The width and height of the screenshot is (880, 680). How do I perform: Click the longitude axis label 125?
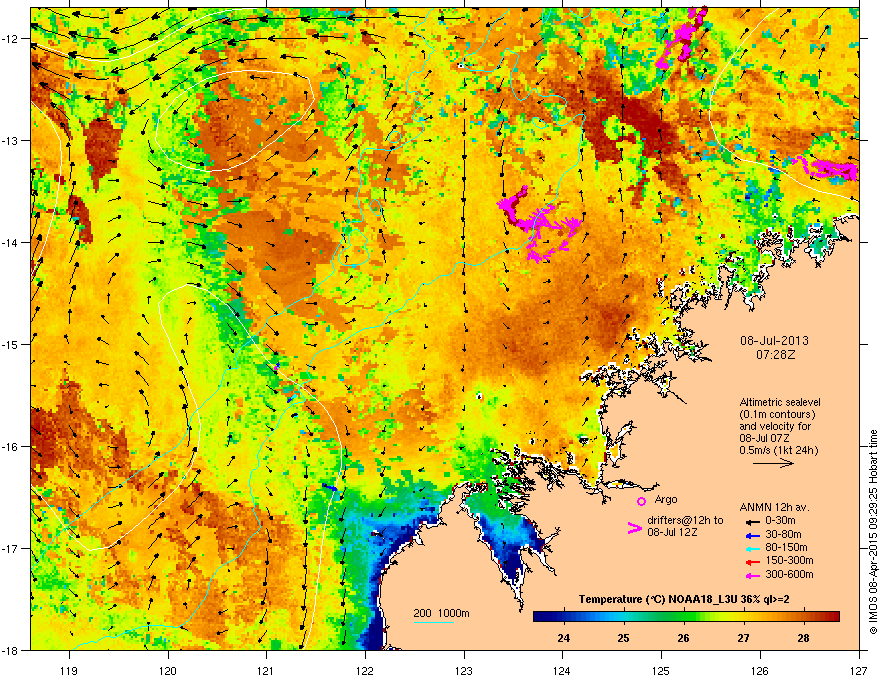tap(661, 670)
